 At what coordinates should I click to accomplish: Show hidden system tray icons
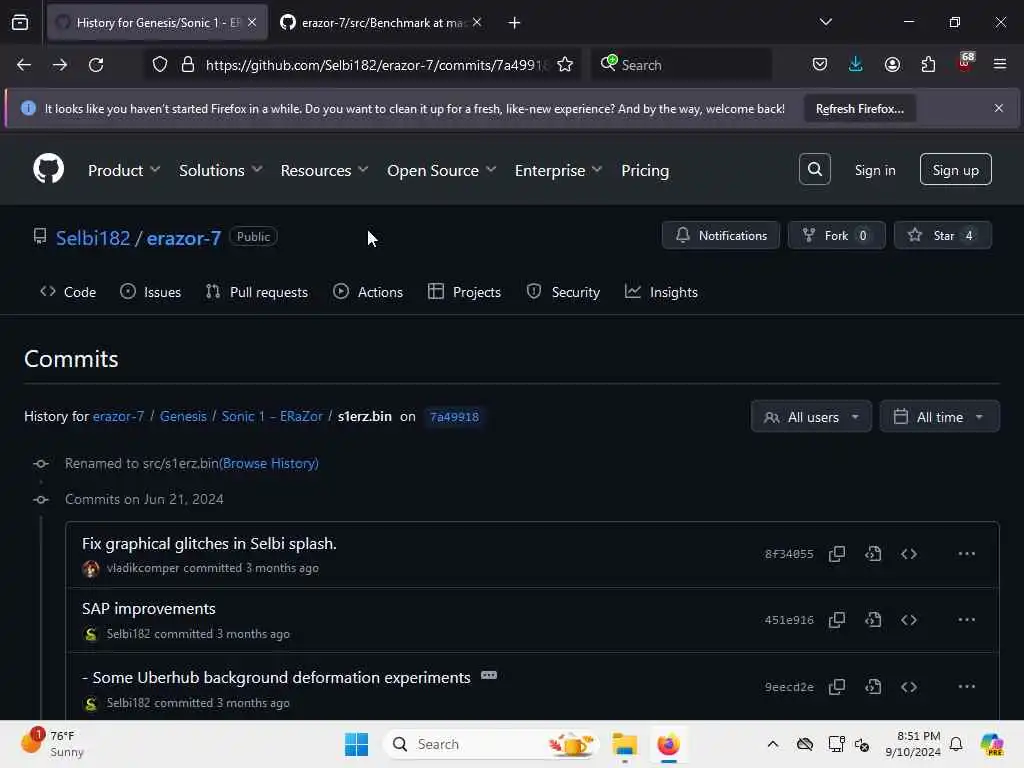coord(773,744)
